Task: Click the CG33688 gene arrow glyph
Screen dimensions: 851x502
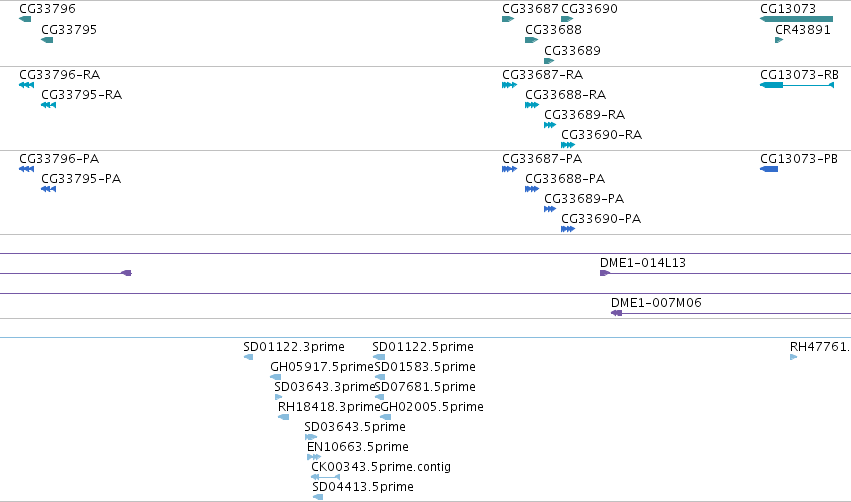Action: (x=531, y=40)
